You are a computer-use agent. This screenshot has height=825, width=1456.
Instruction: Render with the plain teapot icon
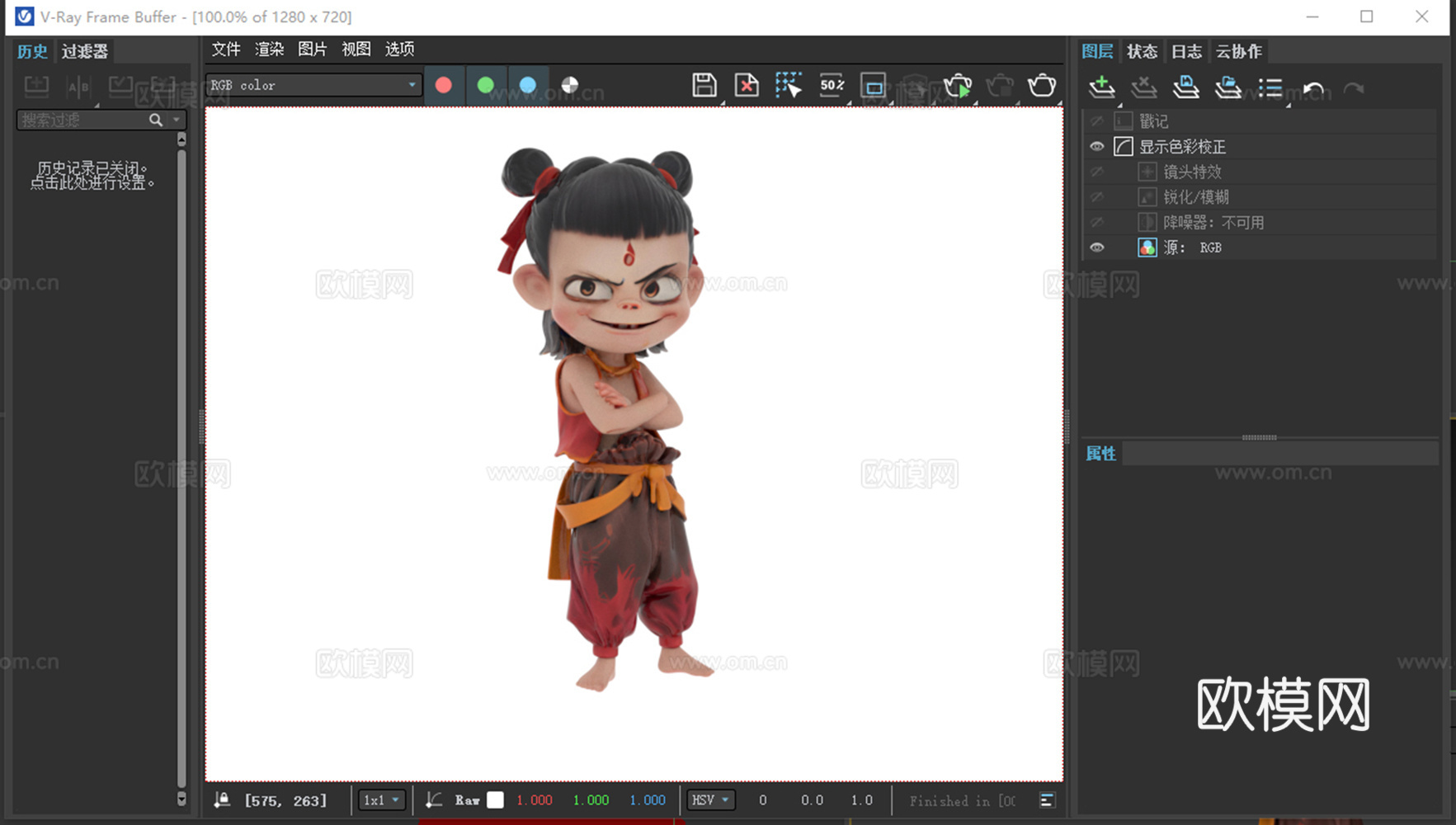click(1042, 85)
